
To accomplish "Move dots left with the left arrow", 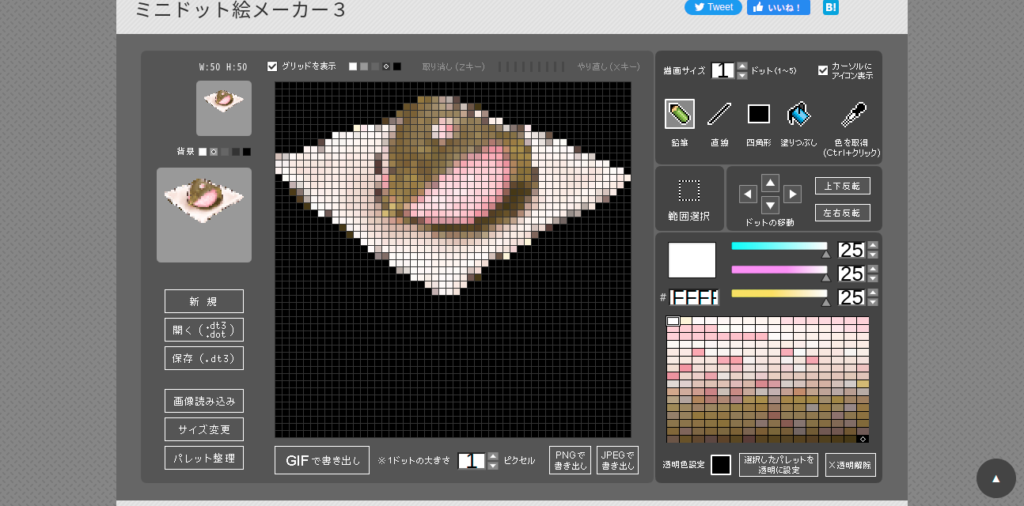I will click(748, 194).
